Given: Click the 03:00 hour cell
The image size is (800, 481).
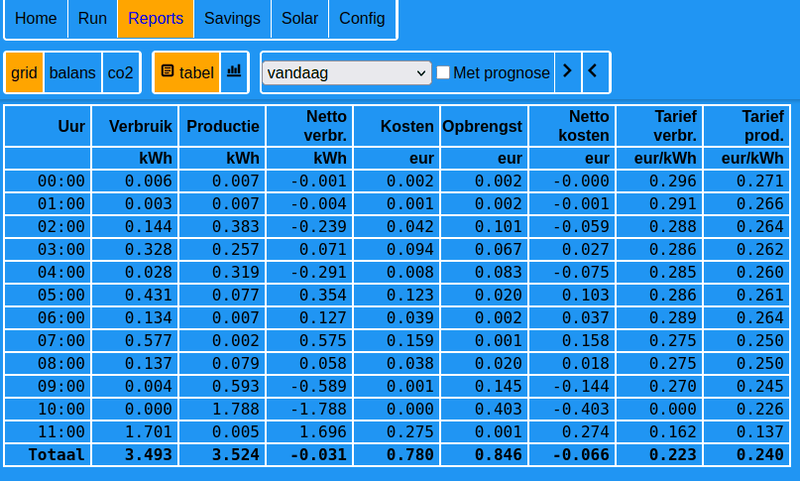Looking at the screenshot, I should pos(48,249).
